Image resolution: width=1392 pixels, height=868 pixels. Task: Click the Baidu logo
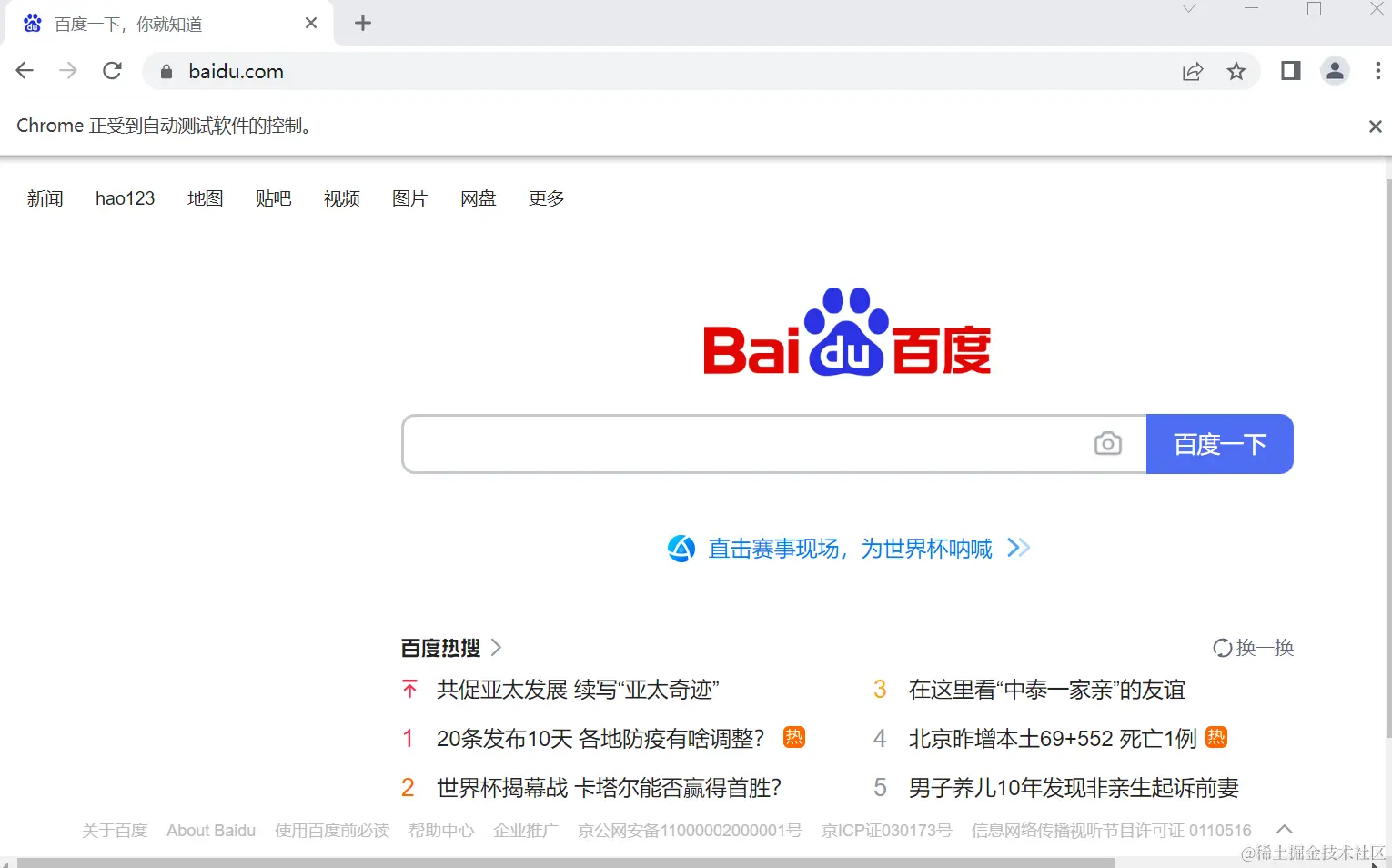(847, 332)
